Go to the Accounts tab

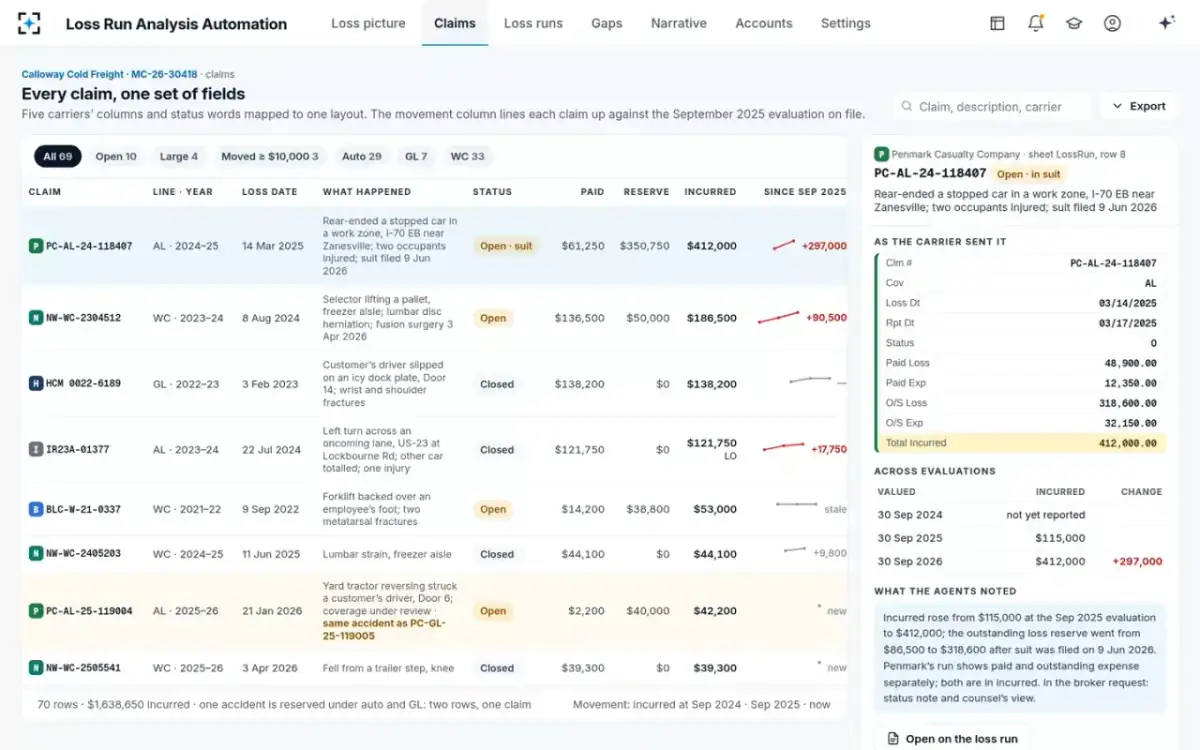[764, 23]
